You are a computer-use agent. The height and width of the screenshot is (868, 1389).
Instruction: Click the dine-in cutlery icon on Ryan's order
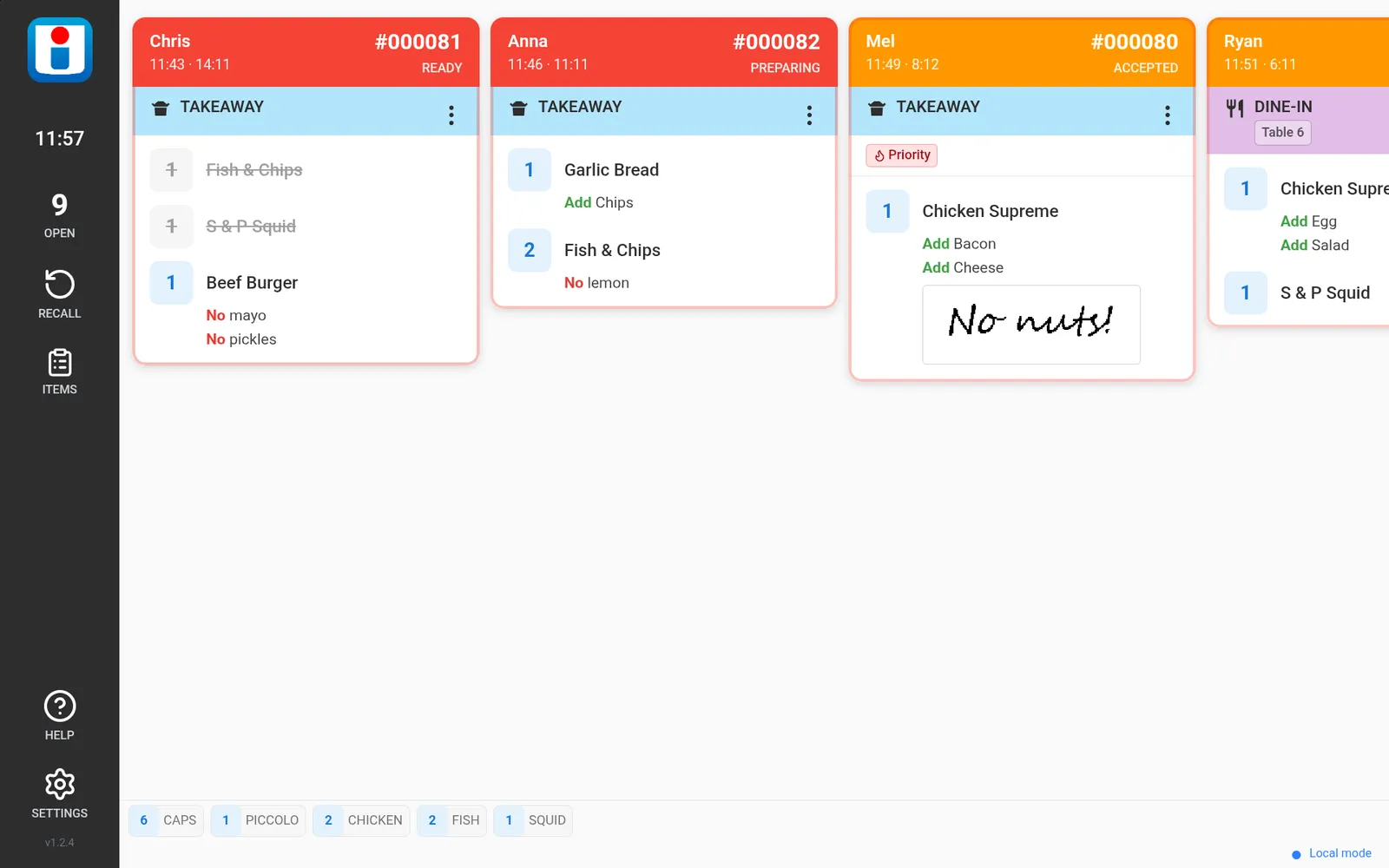click(x=1234, y=108)
